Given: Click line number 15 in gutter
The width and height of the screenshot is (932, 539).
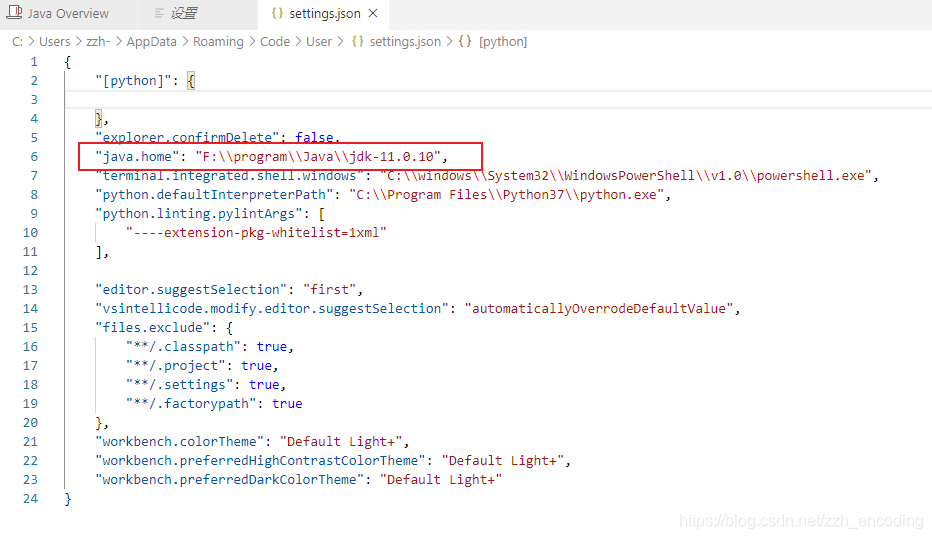Looking at the screenshot, I should [30, 328].
